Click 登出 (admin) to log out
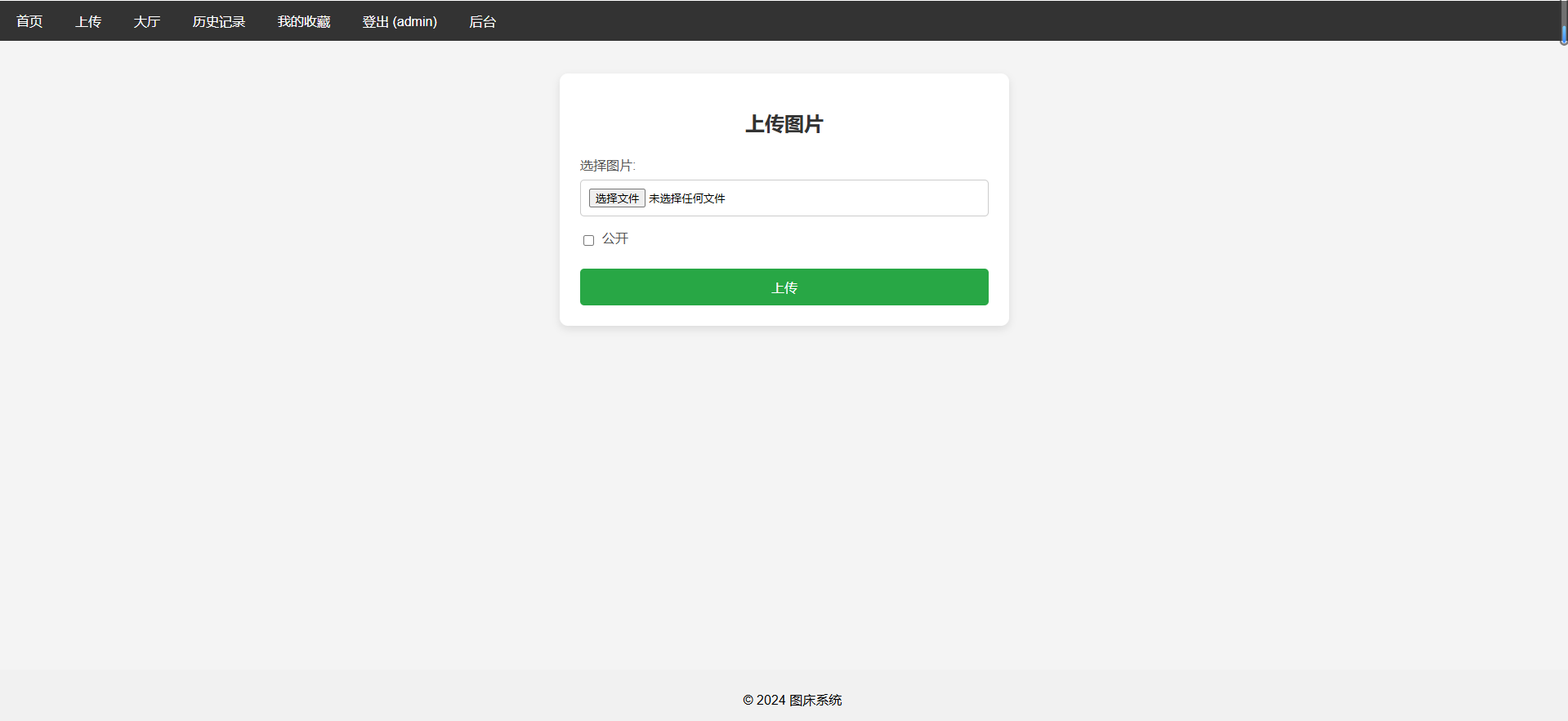Viewport: 1568px width, 721px height. click(400, 21)
